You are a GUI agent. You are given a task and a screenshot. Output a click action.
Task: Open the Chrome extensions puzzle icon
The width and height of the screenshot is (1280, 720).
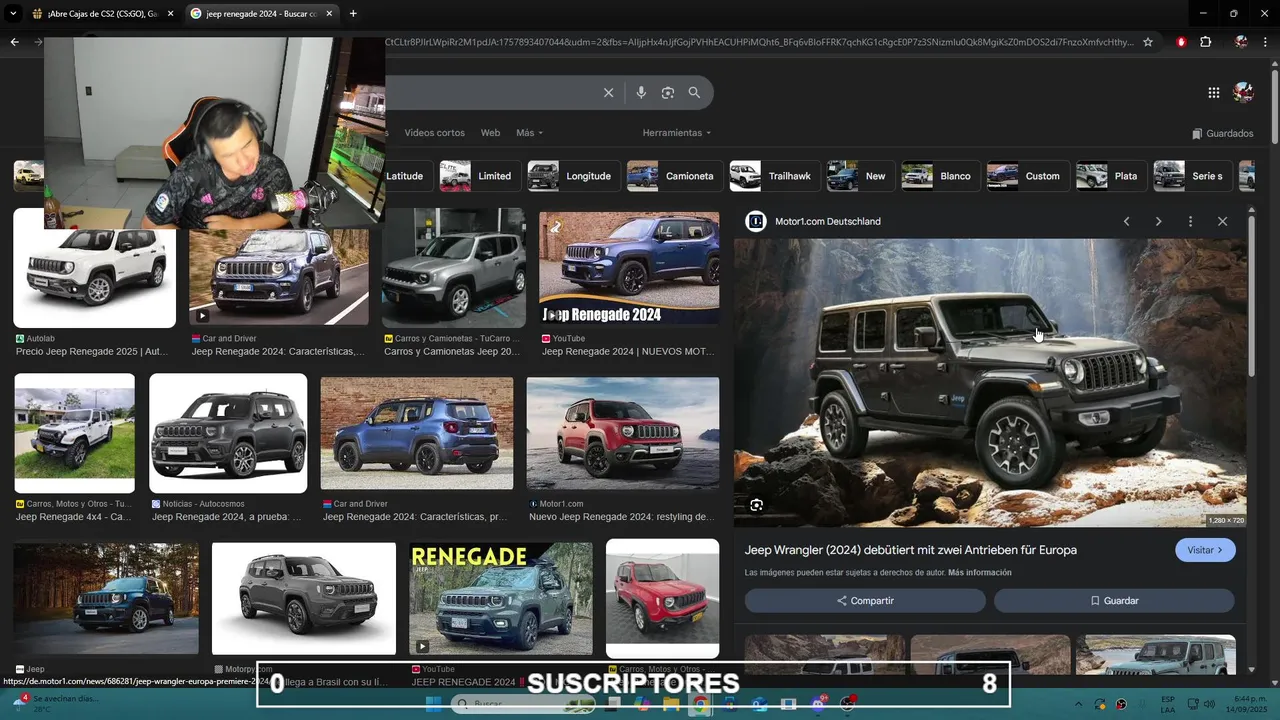point(1205,42)
